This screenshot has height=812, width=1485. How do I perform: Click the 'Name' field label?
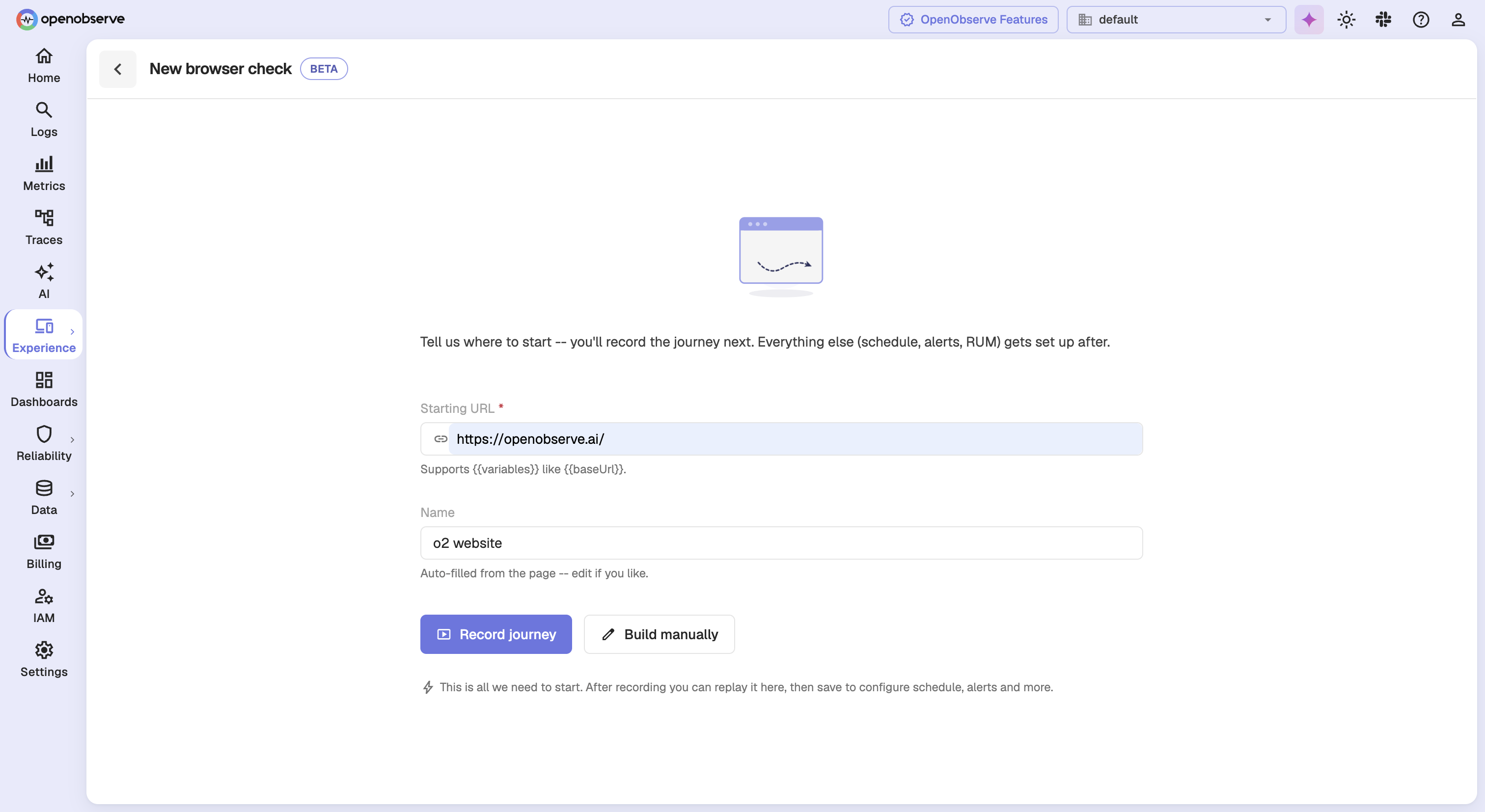(437, 513)
